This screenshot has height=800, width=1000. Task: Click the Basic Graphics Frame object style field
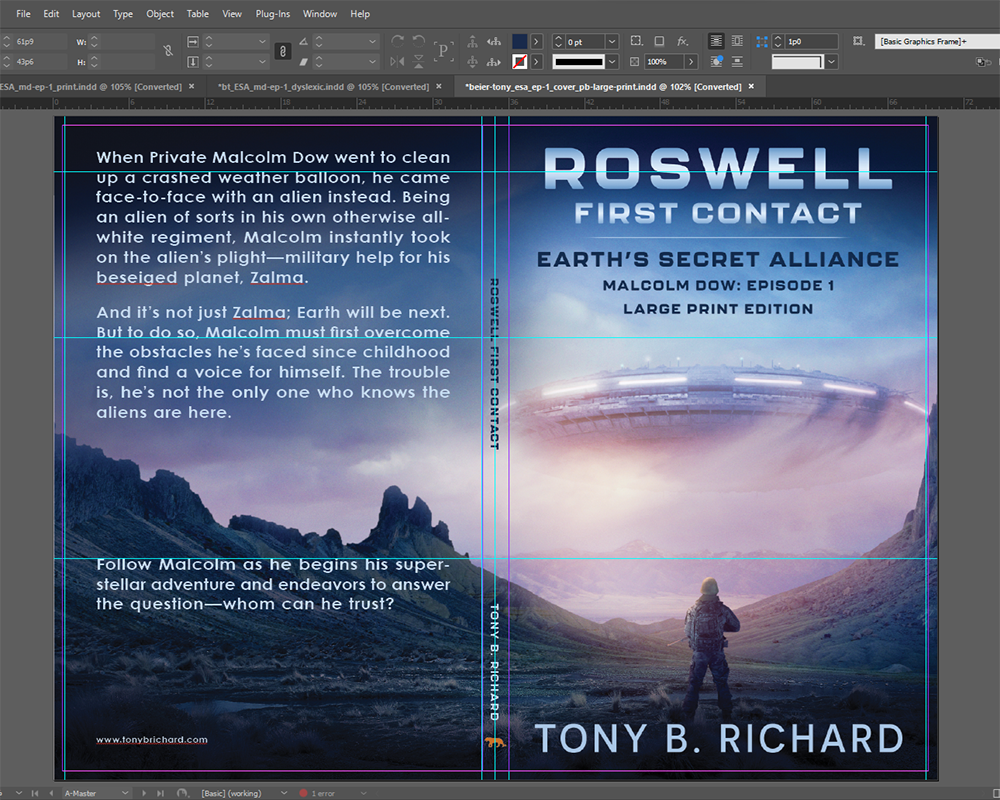click(x=936, y=41)
